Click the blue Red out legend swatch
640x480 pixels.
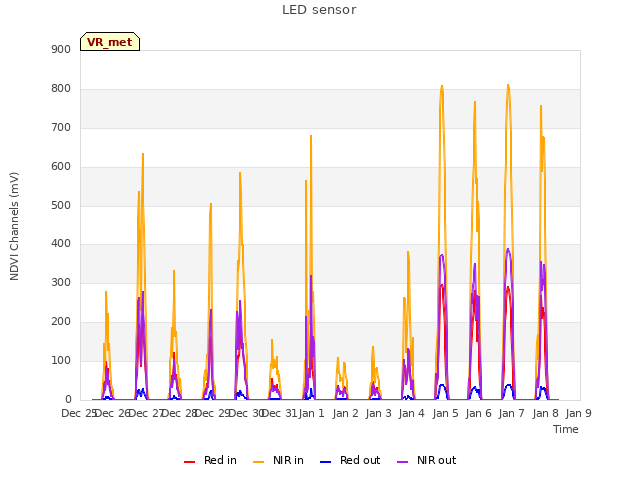point(325,461)
